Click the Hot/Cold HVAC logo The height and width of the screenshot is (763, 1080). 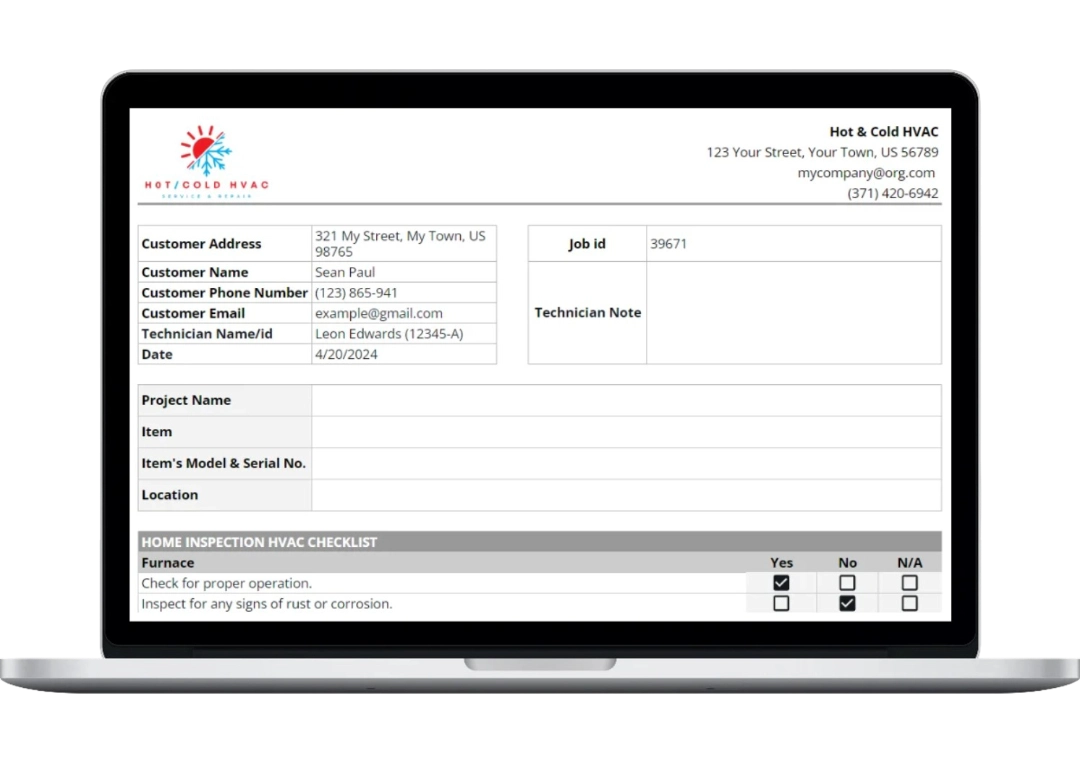pyautogui.click(x=207, y=160)
